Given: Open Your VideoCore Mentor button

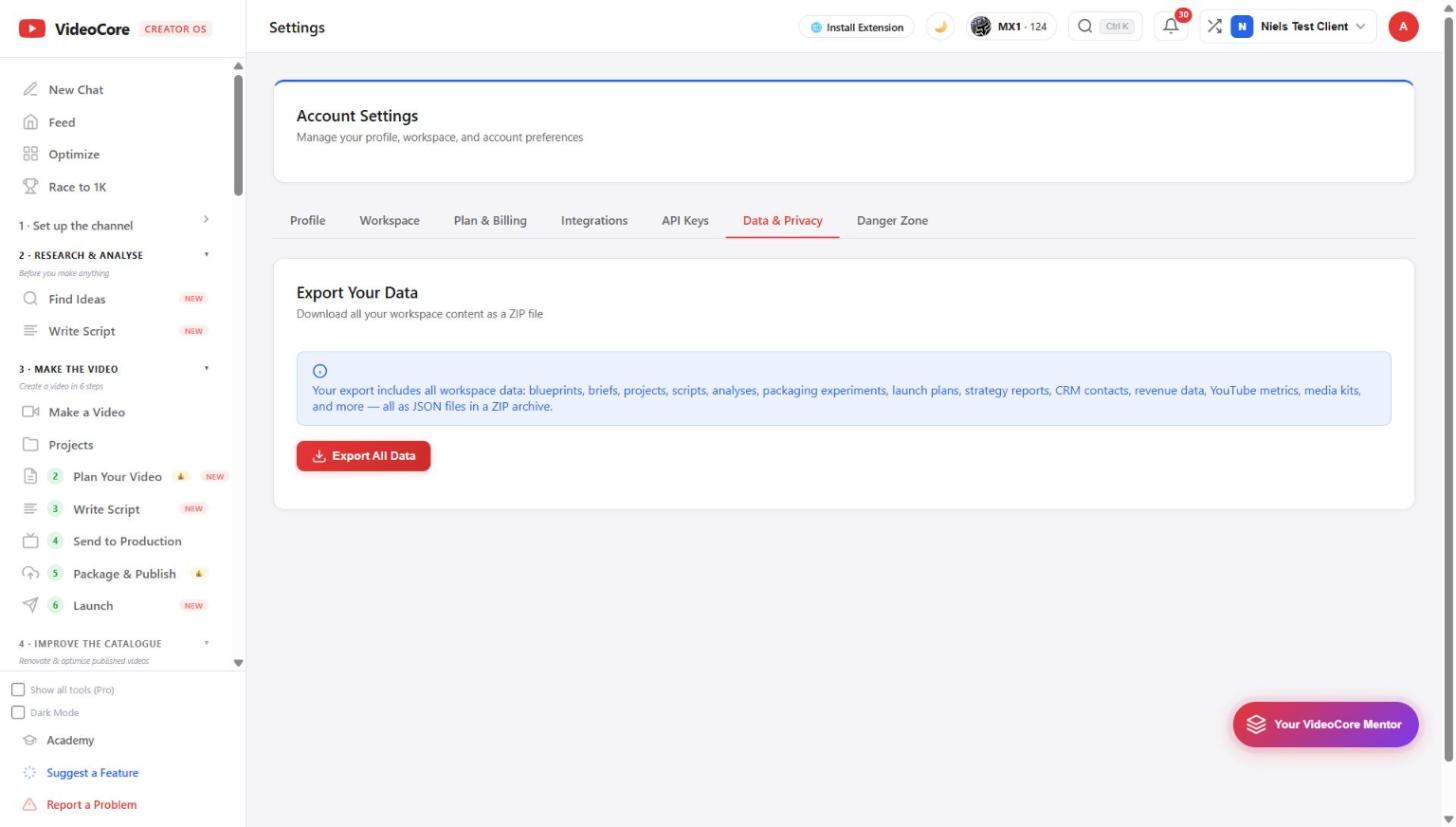Looking at the screenshot, I should point(1325,725).
